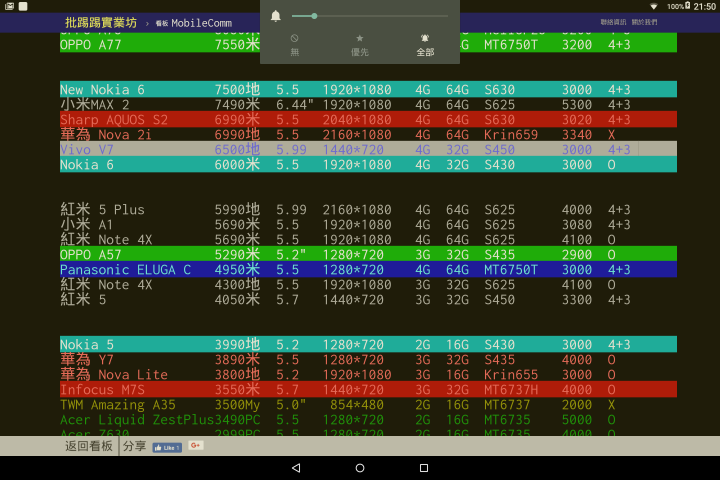Screen dimensions: 720x480
Task: Select the TWM Amazing A35 row name
Action: 118,405
